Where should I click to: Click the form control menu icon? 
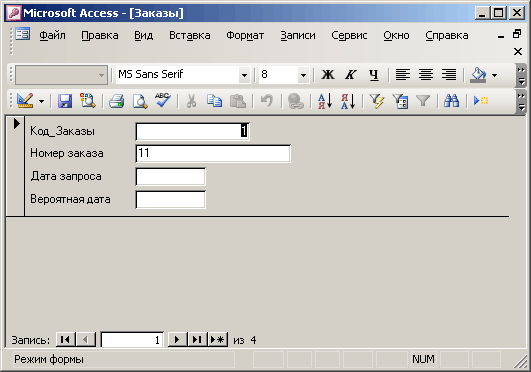click(22, 34)
